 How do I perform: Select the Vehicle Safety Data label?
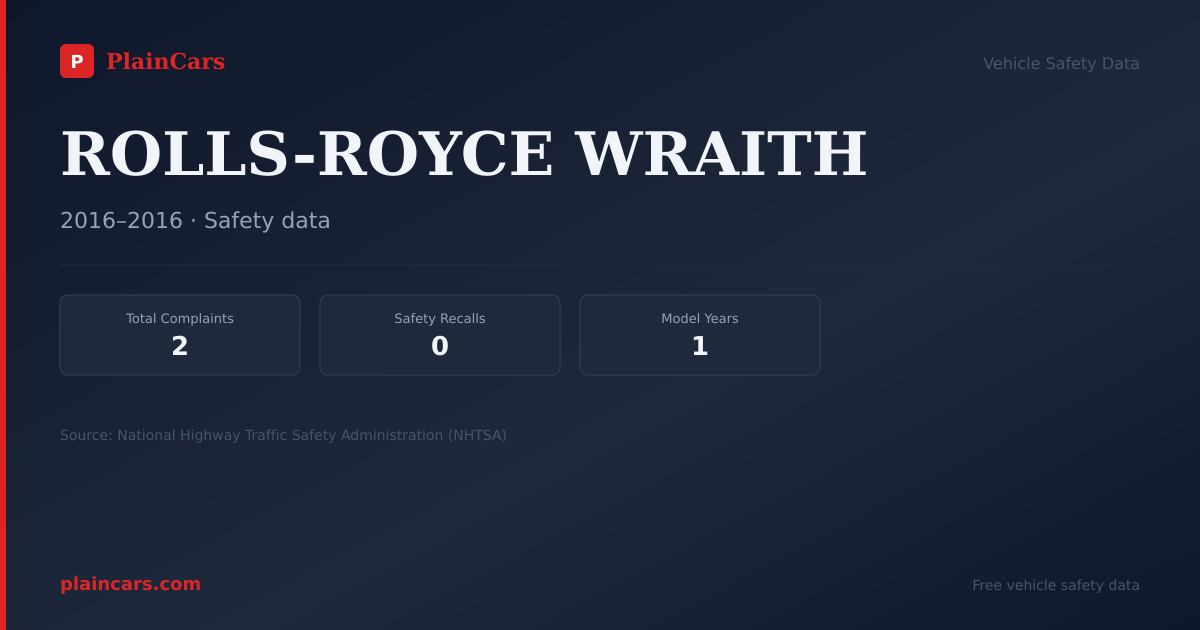point(1061,63)
